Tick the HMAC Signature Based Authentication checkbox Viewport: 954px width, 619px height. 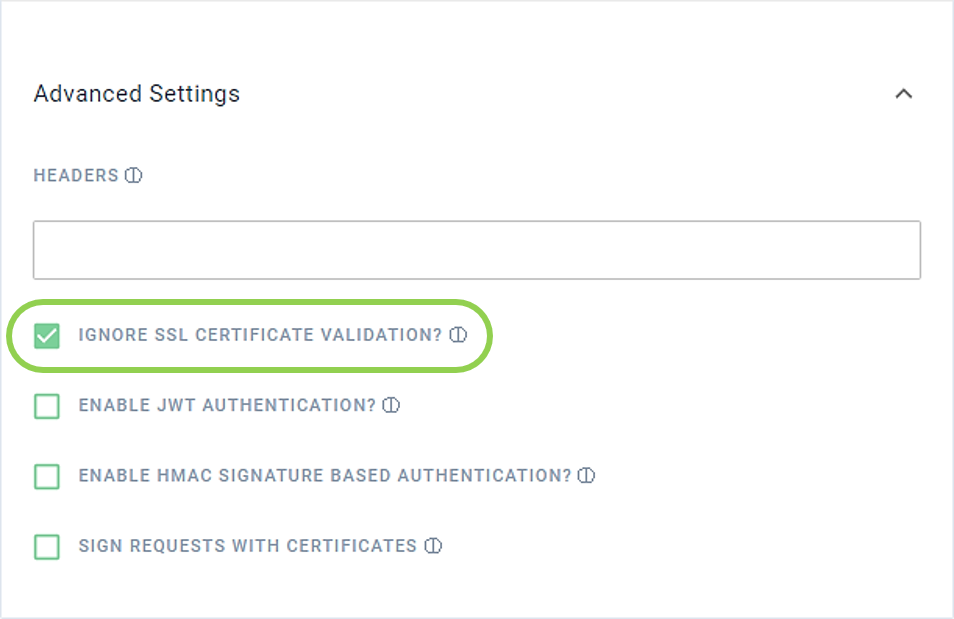click(x=47, y=476)
